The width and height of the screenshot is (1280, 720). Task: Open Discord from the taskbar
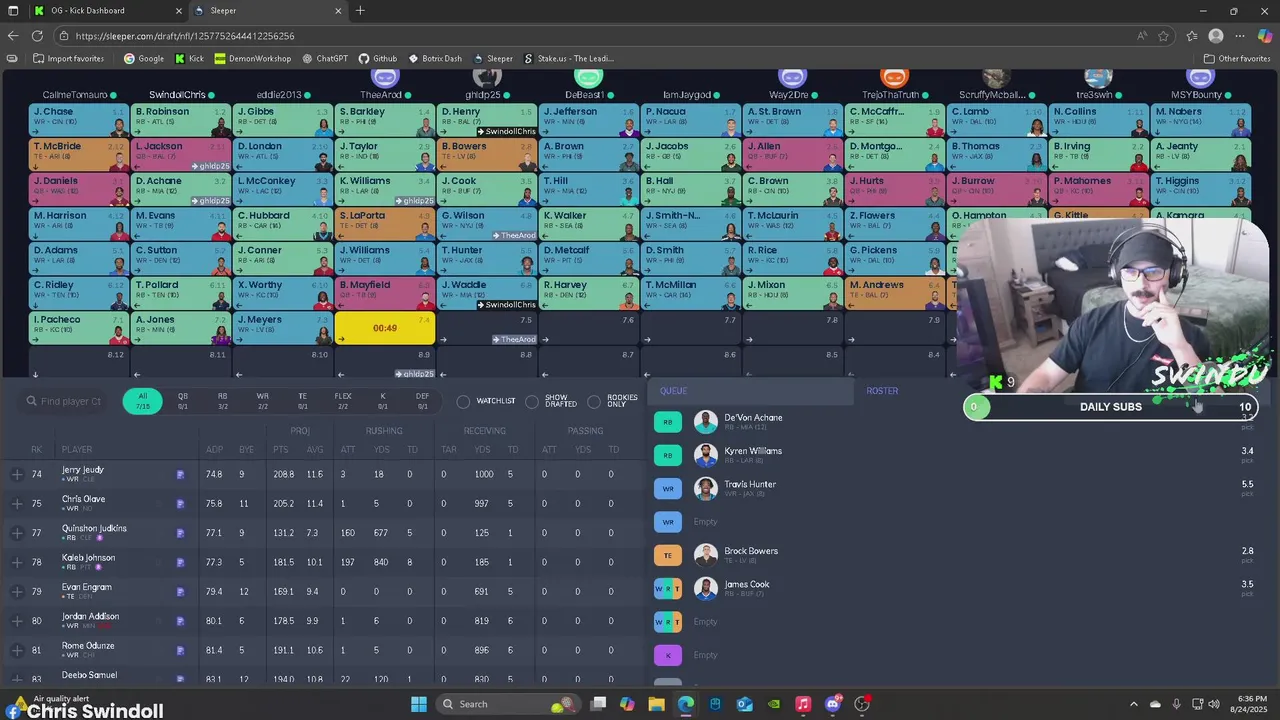pyautogui.click(x=832, y=704)
